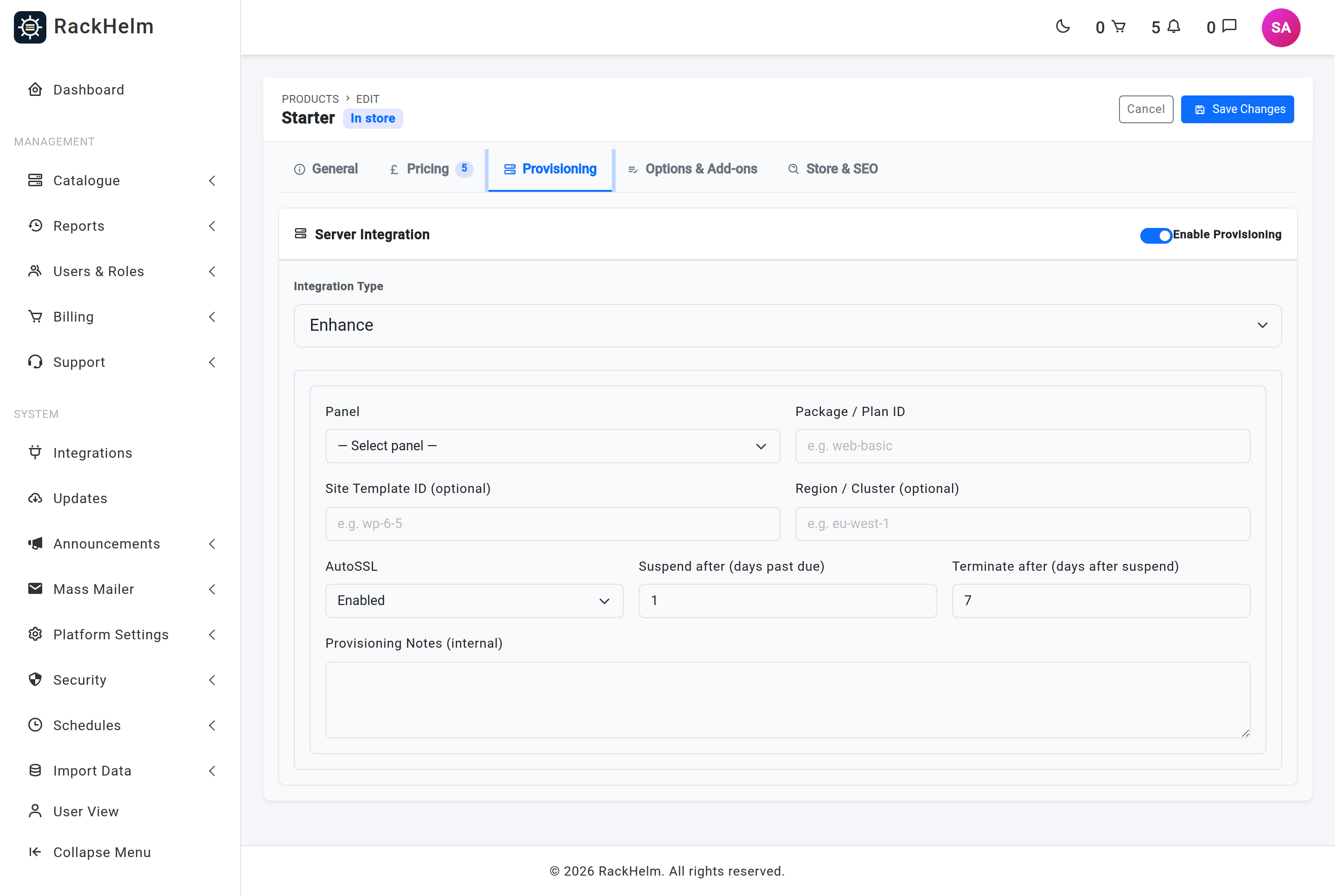The width and height of the screenshot is (1335, 896).
Task: Click the Integrations plug icon
Action: pos(35,453)
